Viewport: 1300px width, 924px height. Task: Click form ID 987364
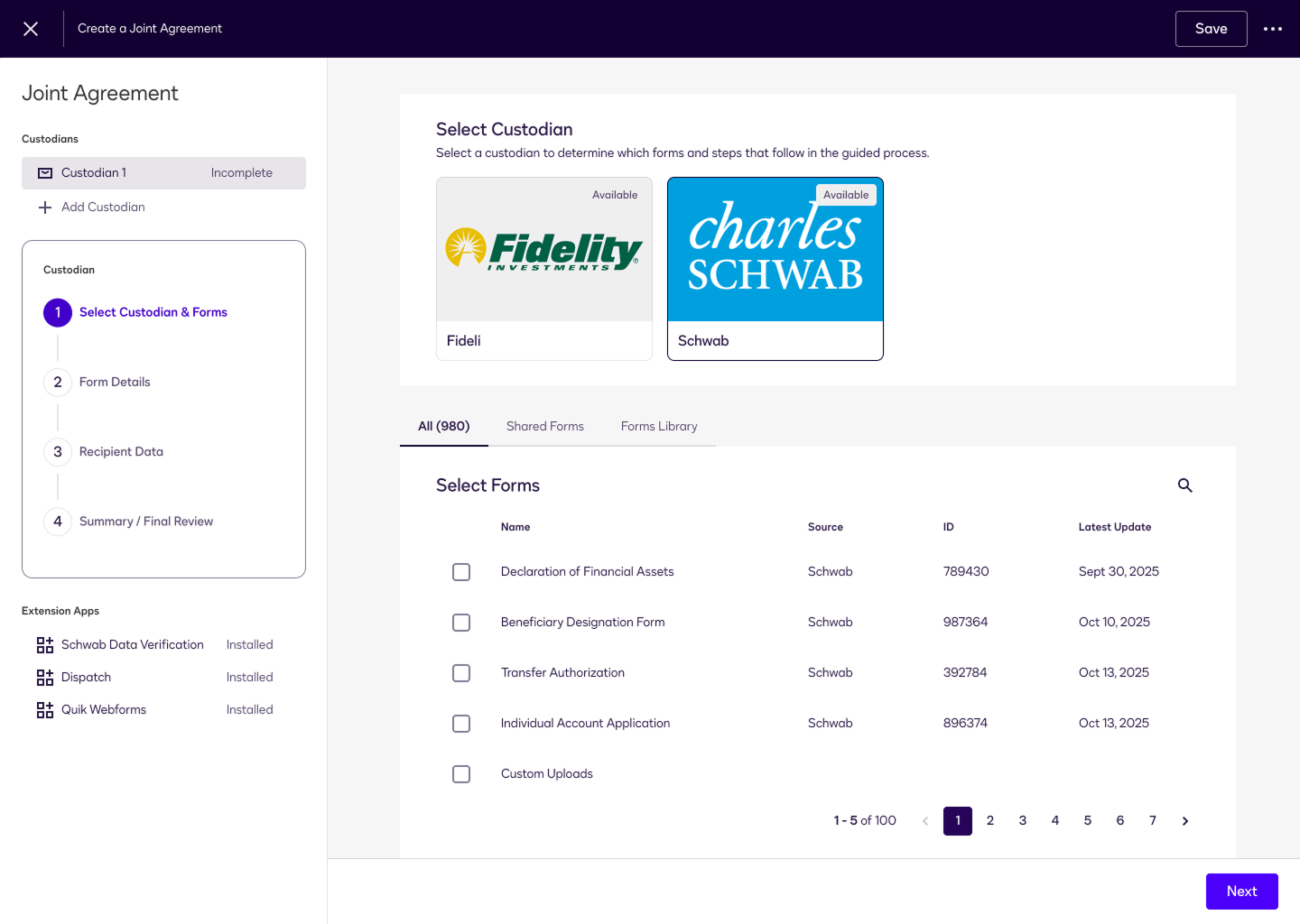[x=965, y=622]
